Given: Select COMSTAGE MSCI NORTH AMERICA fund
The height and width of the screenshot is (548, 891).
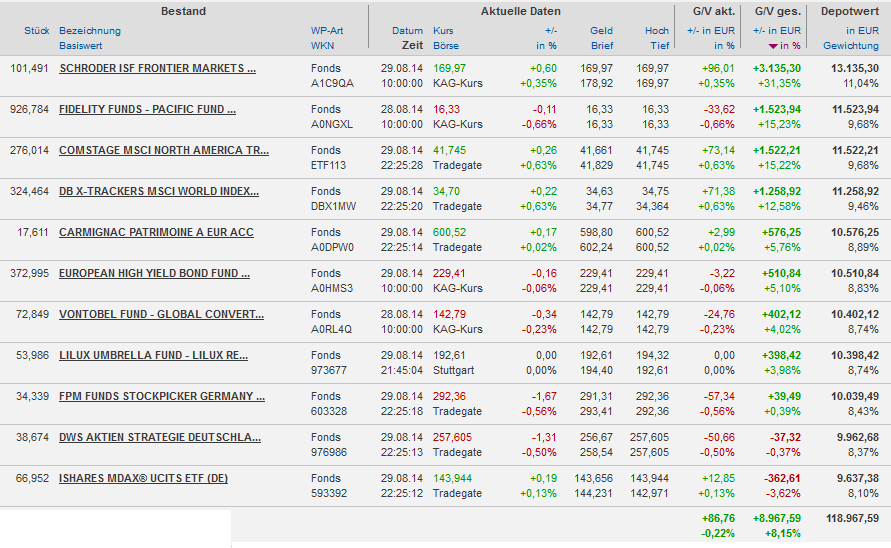Looking at the screenshot, I should tap(163, 150).
